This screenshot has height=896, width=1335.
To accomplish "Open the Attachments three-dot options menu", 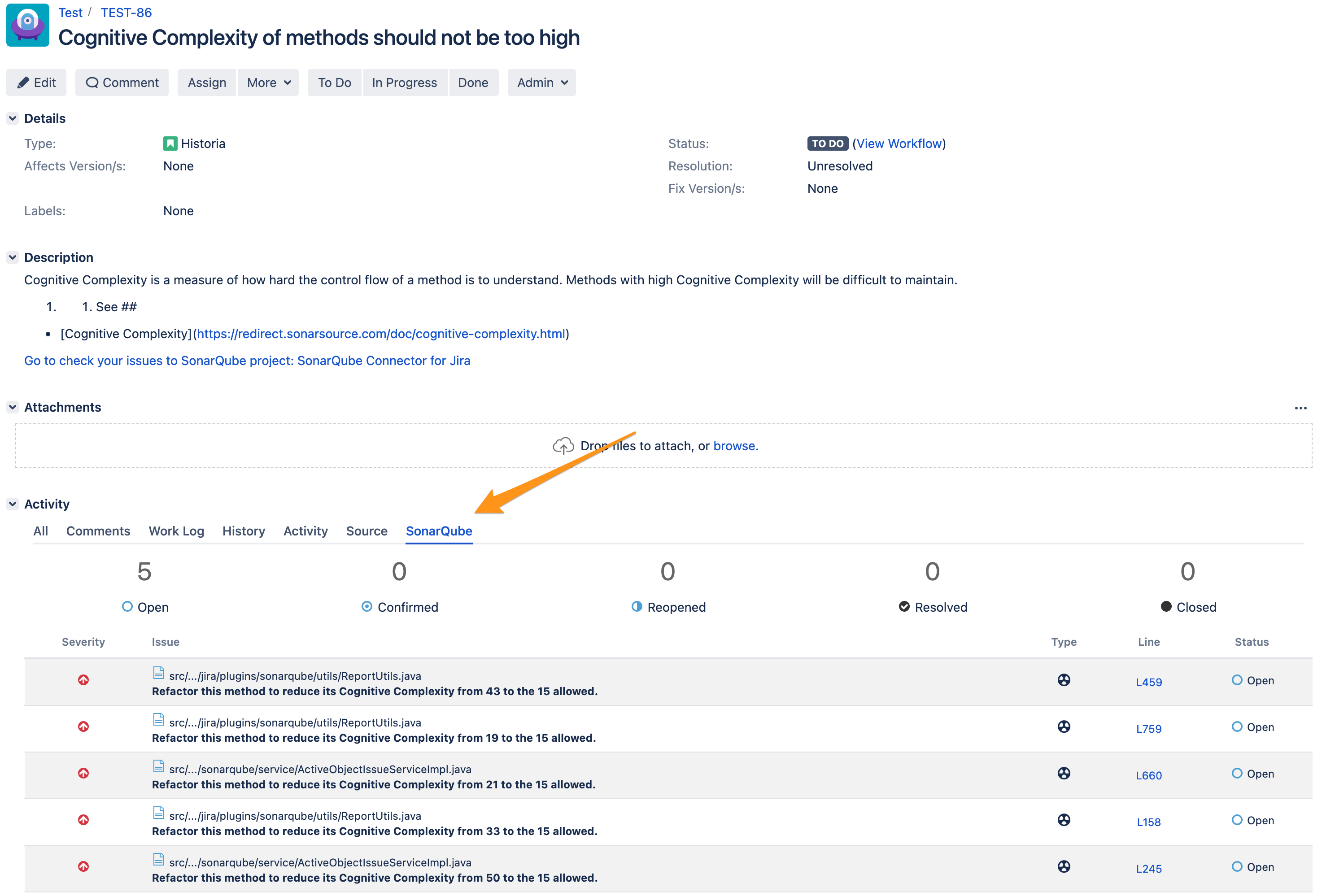I will (x=1300, y=408).
